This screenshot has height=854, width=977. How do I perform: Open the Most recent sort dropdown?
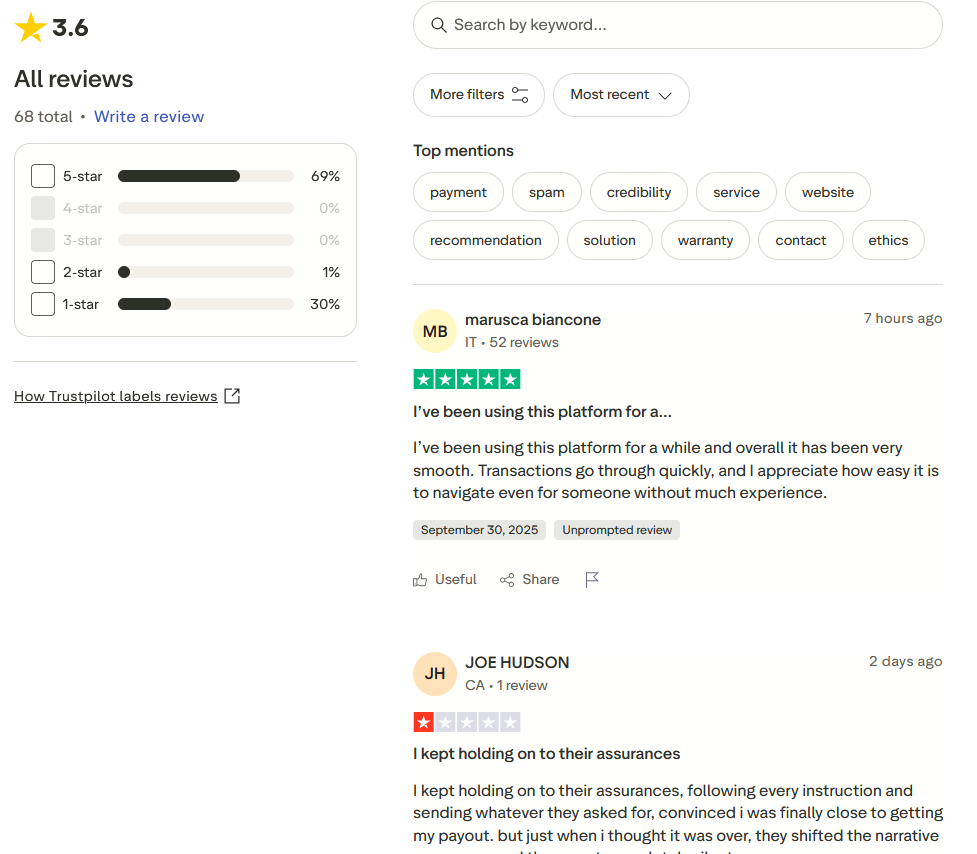(x=621, y=95)
